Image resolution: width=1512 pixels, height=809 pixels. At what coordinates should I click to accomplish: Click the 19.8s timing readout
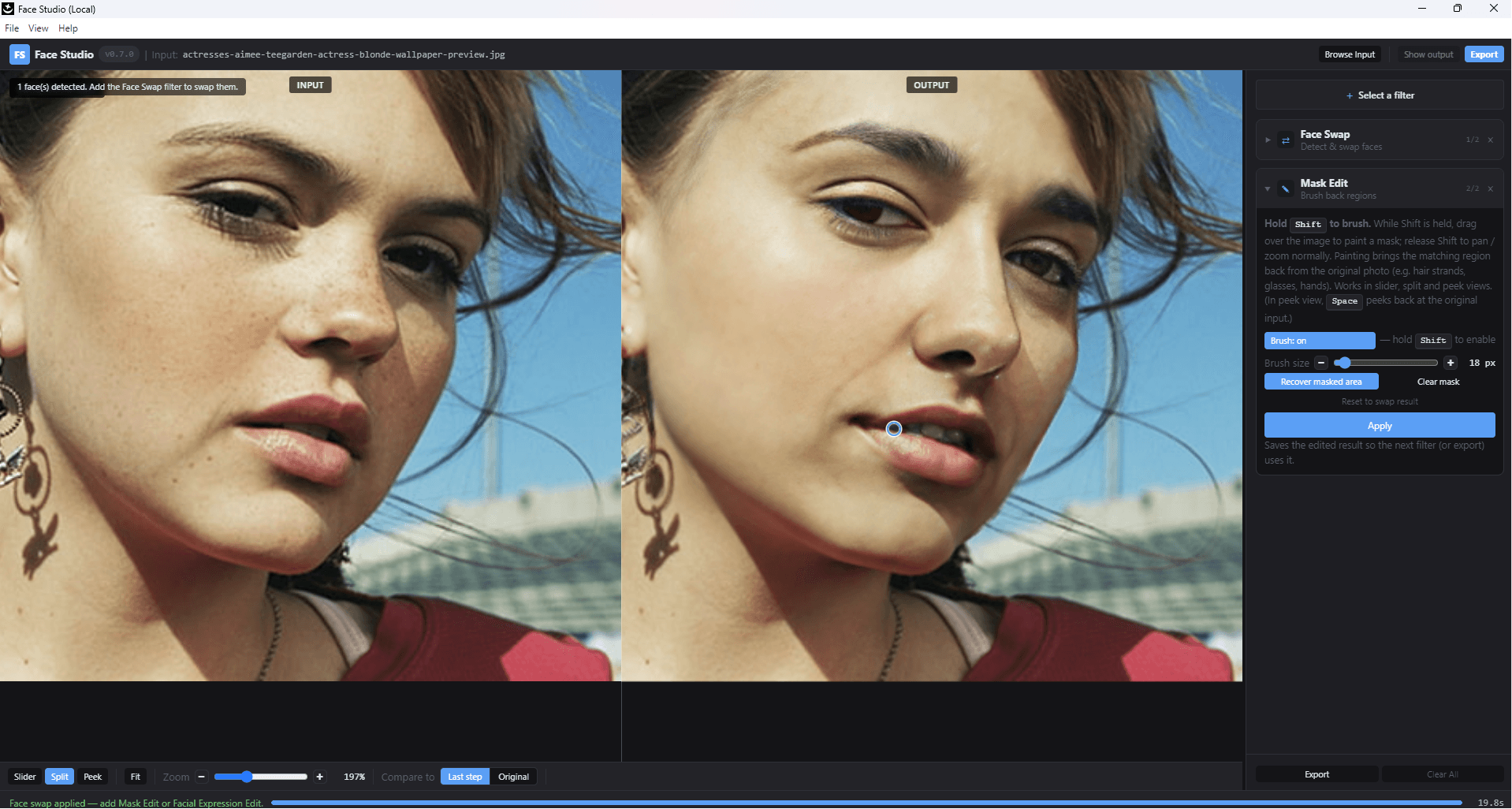click(1490, 803)
